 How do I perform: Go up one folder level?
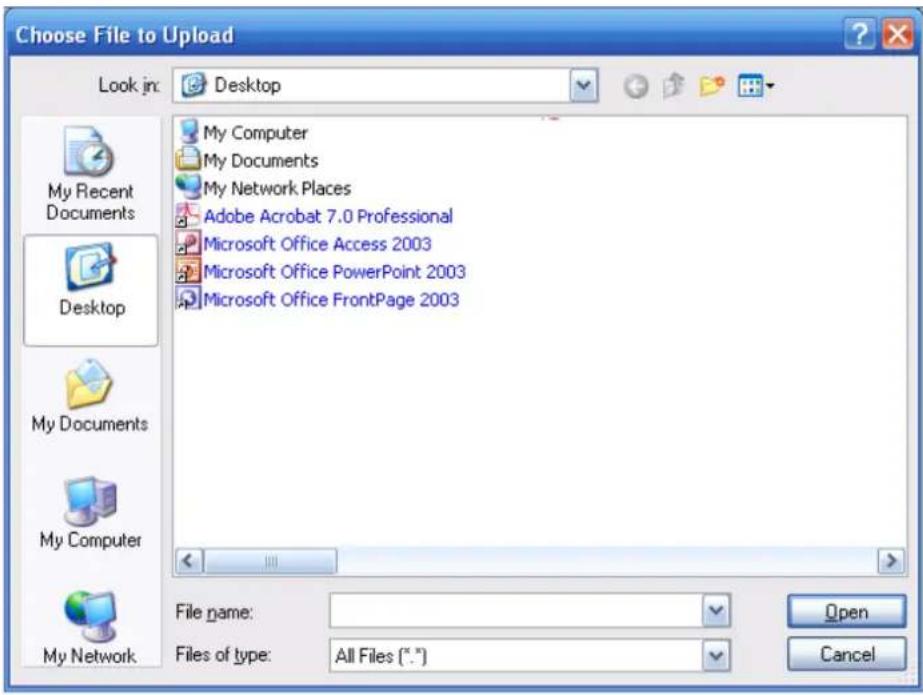click(673, 86)
